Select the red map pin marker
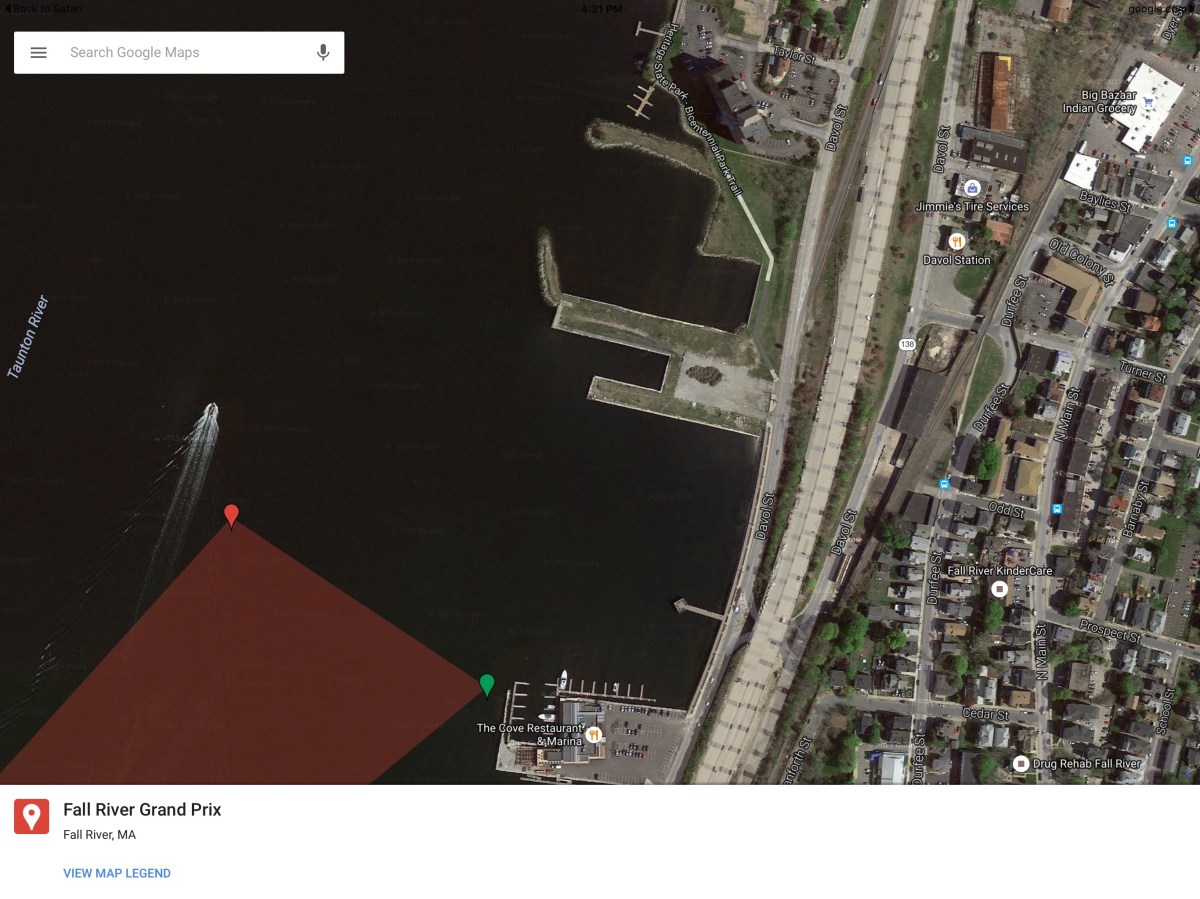Screen dimensions: 1200x899 click(x=231, y=515)
